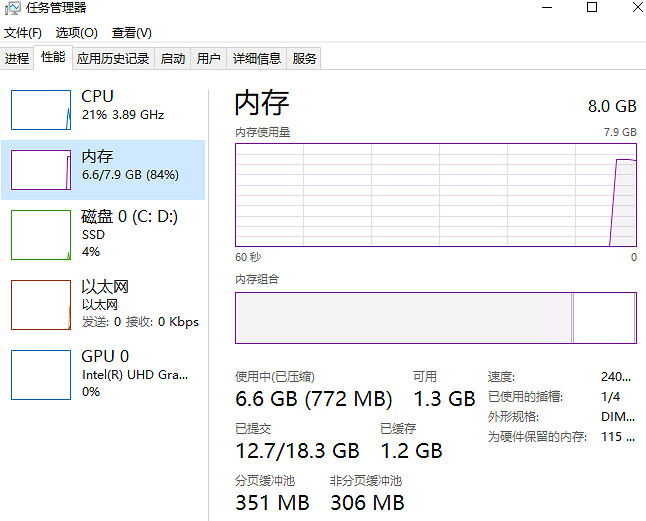Open the 启动 tab
646x521 pixels.
click(173, 59)
